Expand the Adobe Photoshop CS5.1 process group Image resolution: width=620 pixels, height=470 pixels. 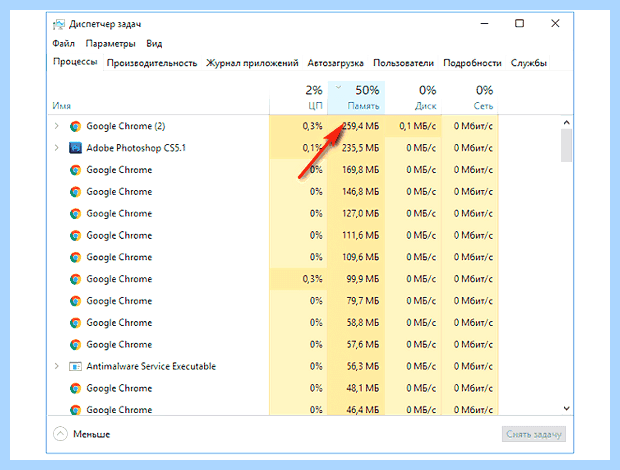pyautogui.click(x=57, y=148)
